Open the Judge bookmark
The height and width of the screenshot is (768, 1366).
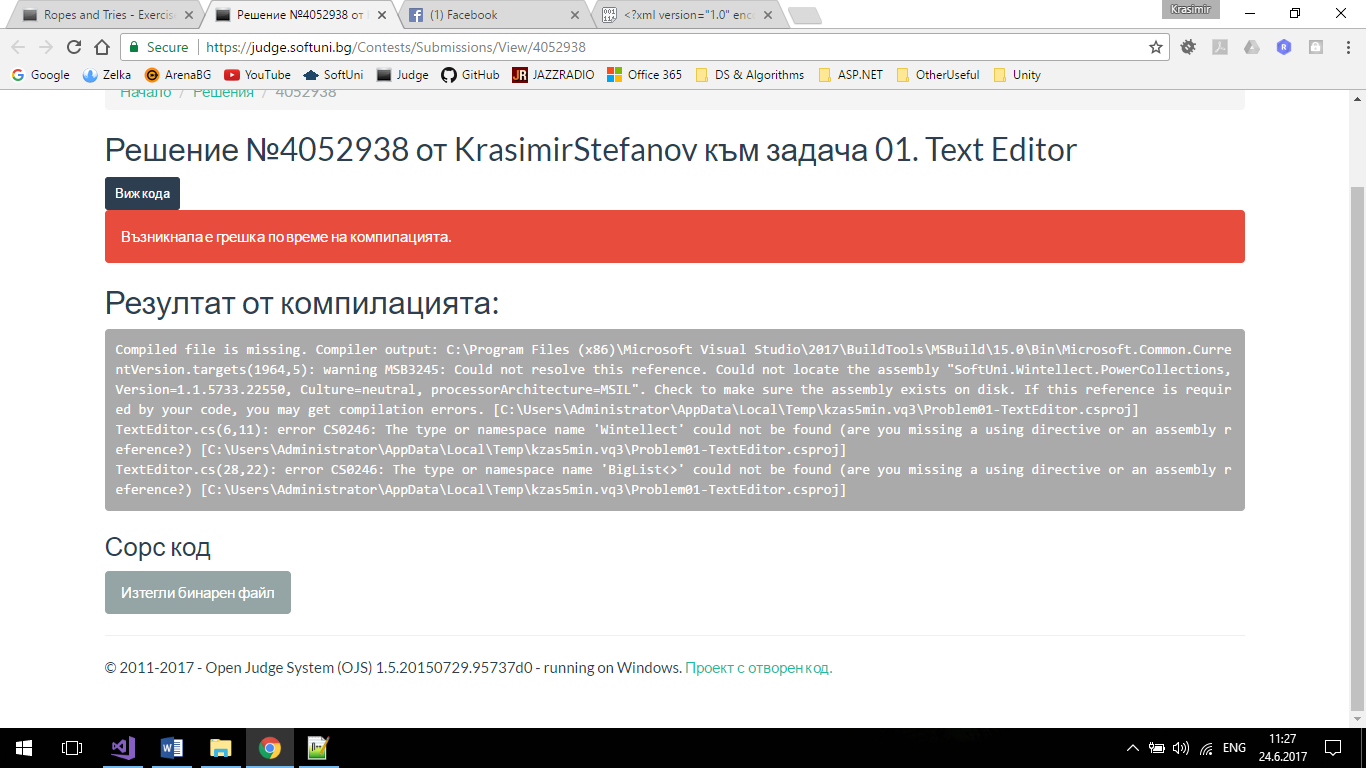pyautogui.click(x=402, y=75)
